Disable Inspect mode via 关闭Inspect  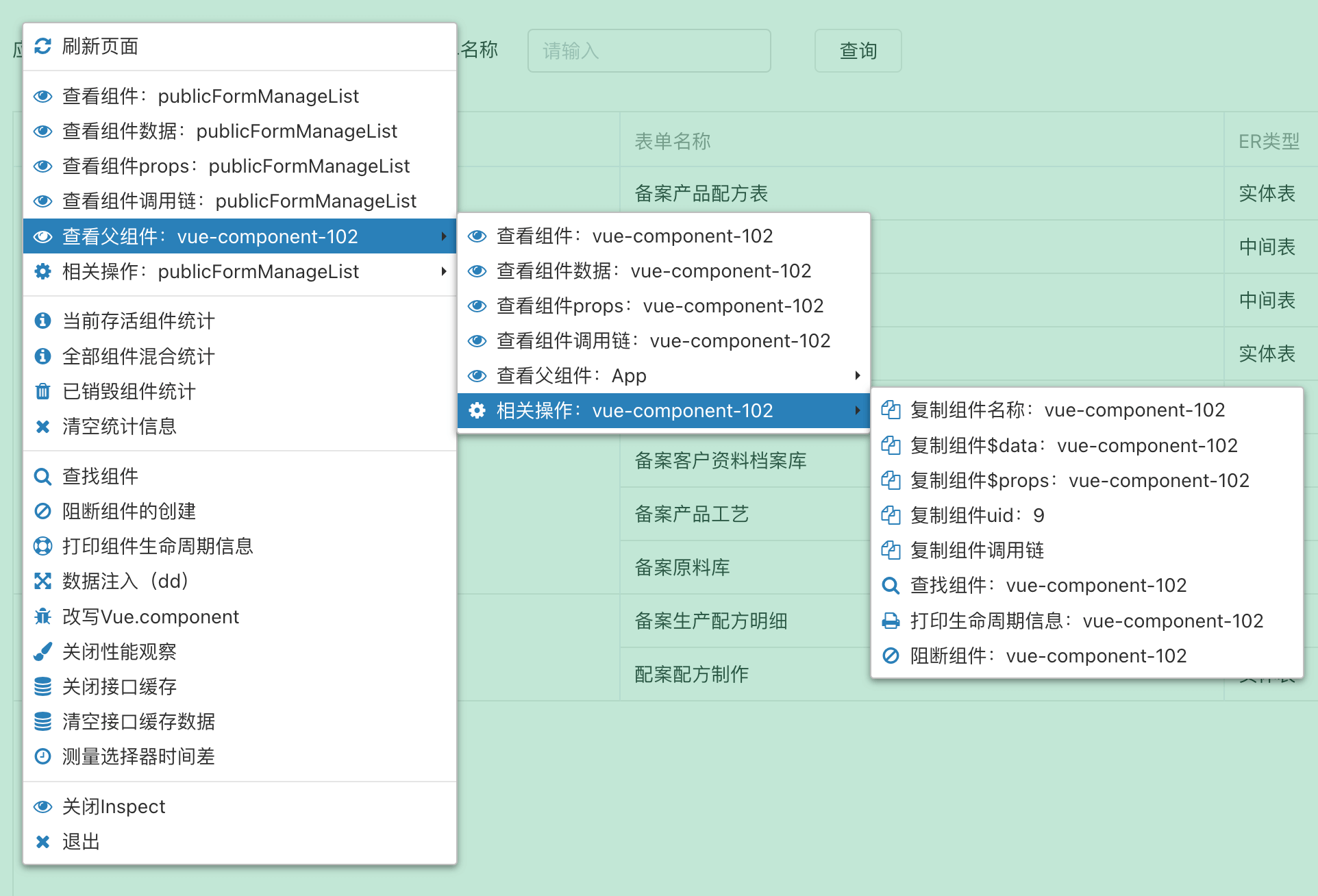coord(112,806)
